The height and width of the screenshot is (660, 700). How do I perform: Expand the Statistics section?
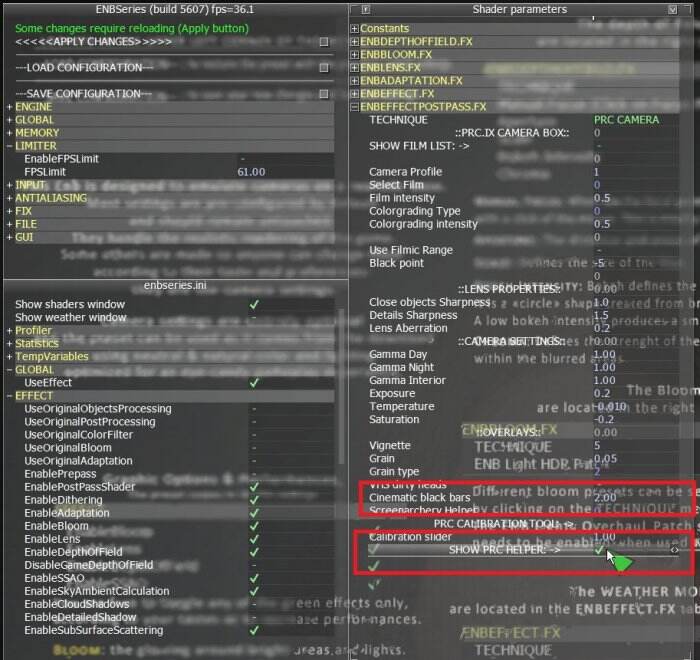pos(9,343)
